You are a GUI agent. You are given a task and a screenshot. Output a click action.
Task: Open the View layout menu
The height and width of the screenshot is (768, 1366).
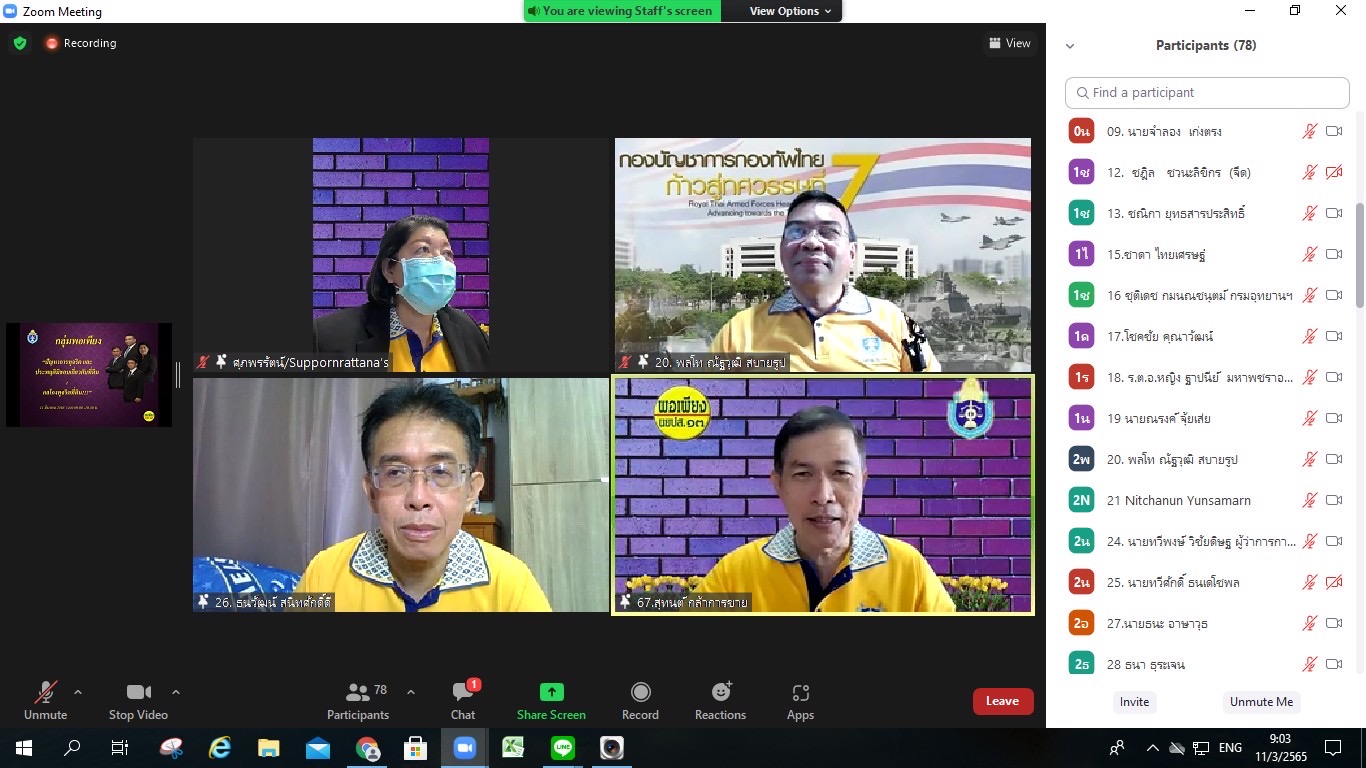coord(1009,43)
